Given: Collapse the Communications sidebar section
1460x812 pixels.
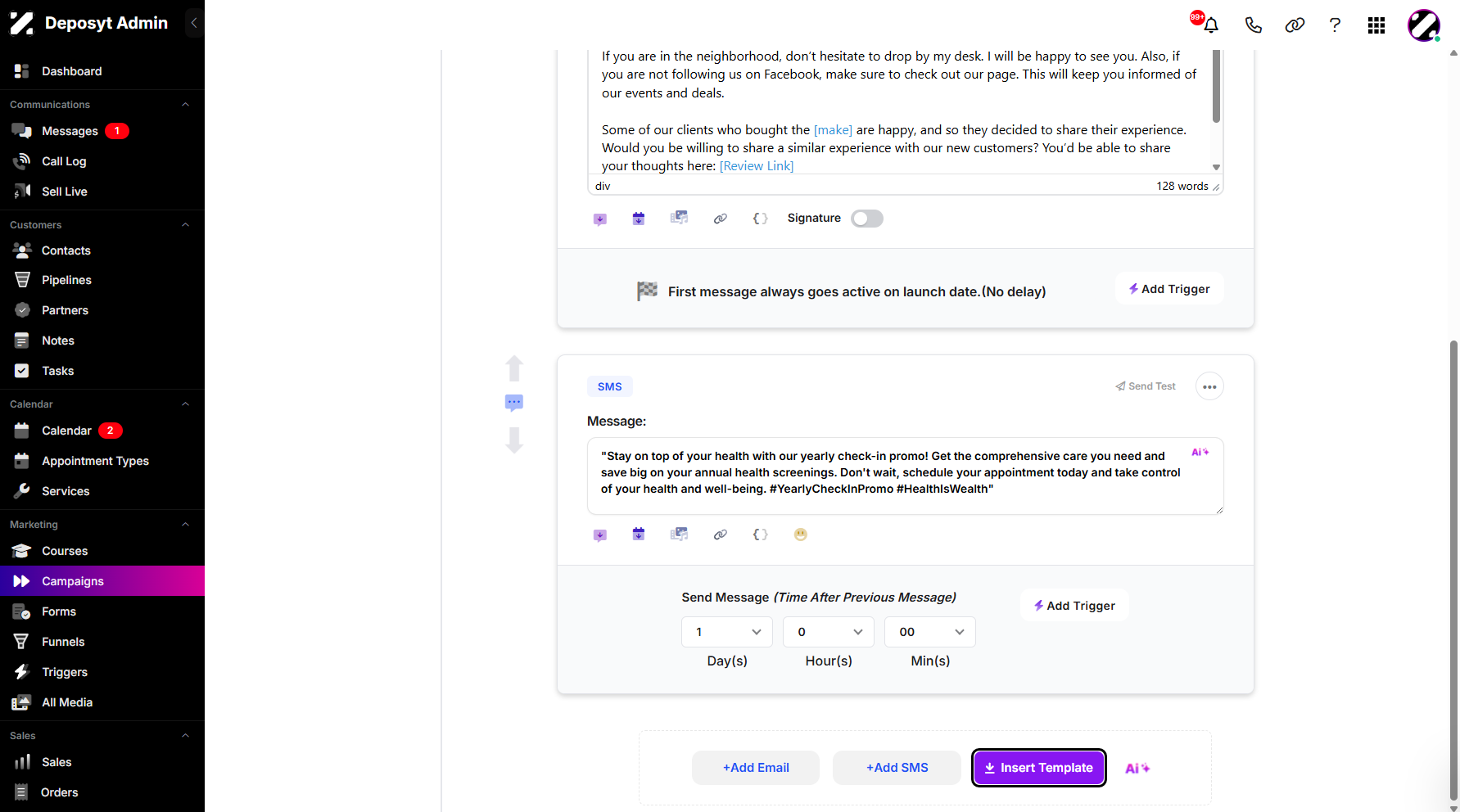Looking at the screenshot, I should coord(185,105).
